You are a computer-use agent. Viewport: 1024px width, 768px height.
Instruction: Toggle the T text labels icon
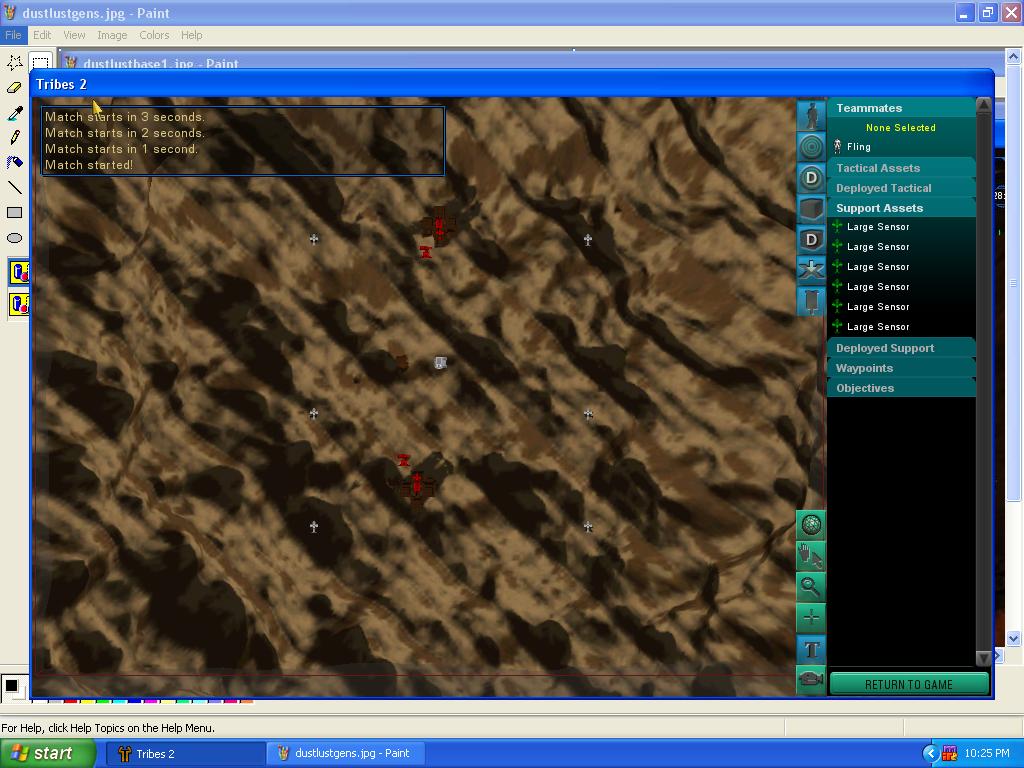pyautogui.click(x=811, y=649)
